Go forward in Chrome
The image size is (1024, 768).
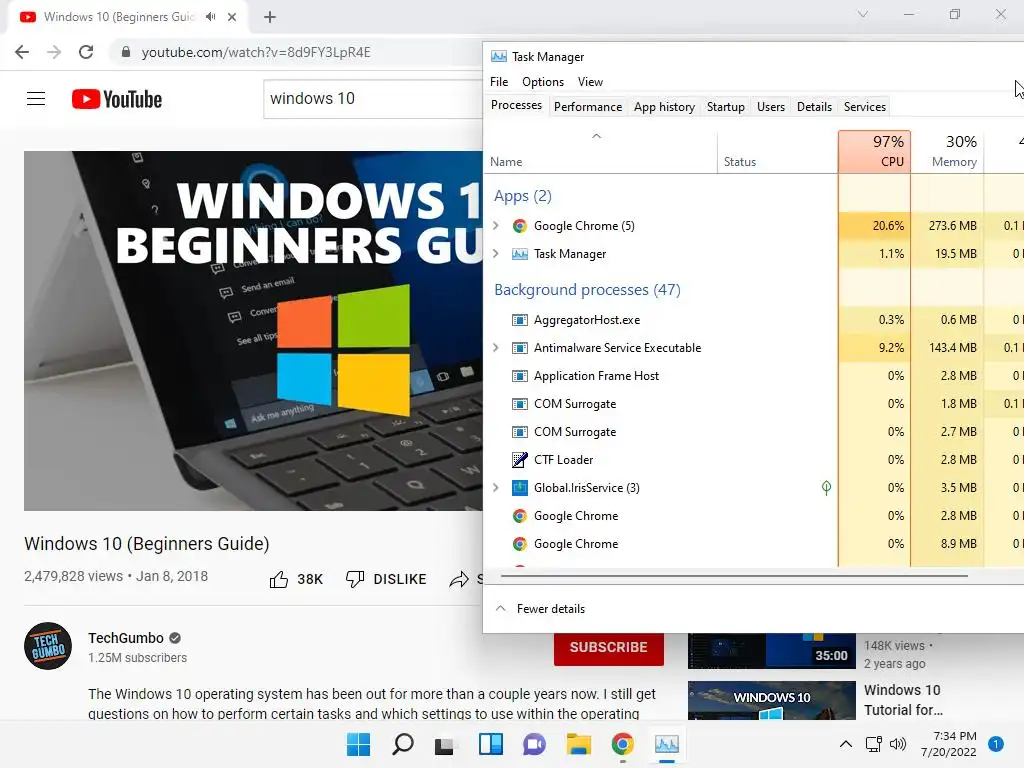[54, 52]
